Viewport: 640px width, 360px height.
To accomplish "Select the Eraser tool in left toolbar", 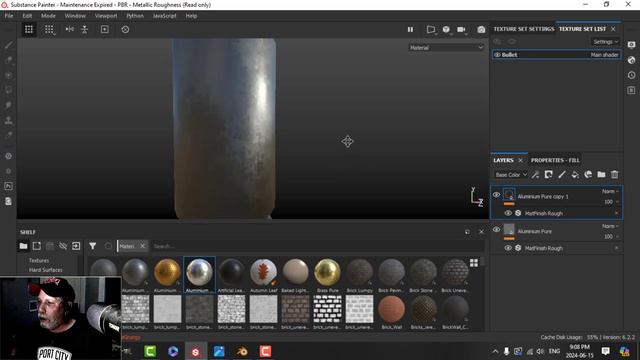I will [x=8, y=60].
